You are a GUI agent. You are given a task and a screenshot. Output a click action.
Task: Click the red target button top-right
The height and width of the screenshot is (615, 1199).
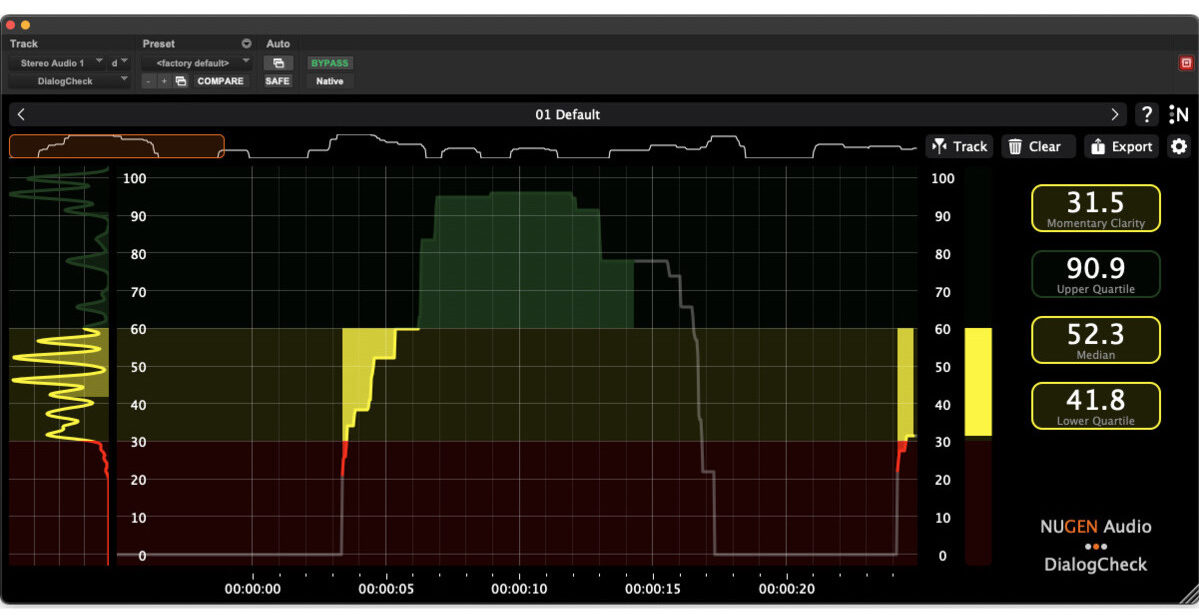pos(1186,63)
